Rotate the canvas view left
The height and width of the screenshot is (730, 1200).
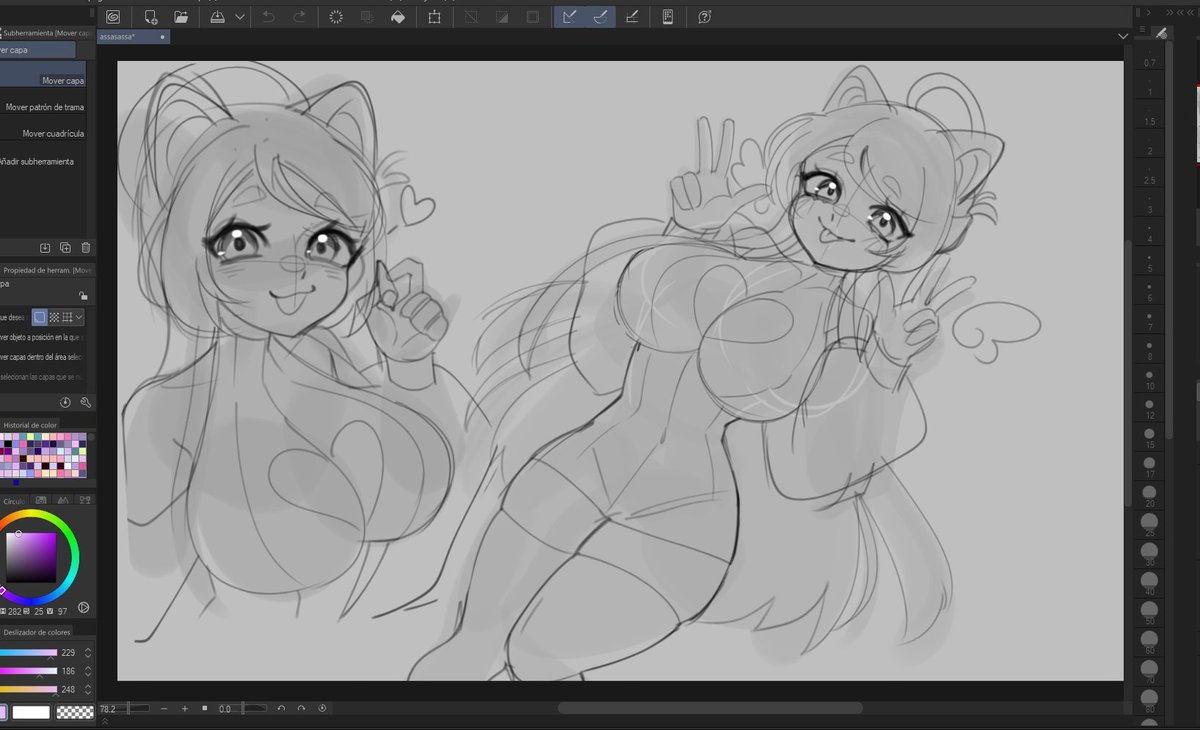(281, 709)
